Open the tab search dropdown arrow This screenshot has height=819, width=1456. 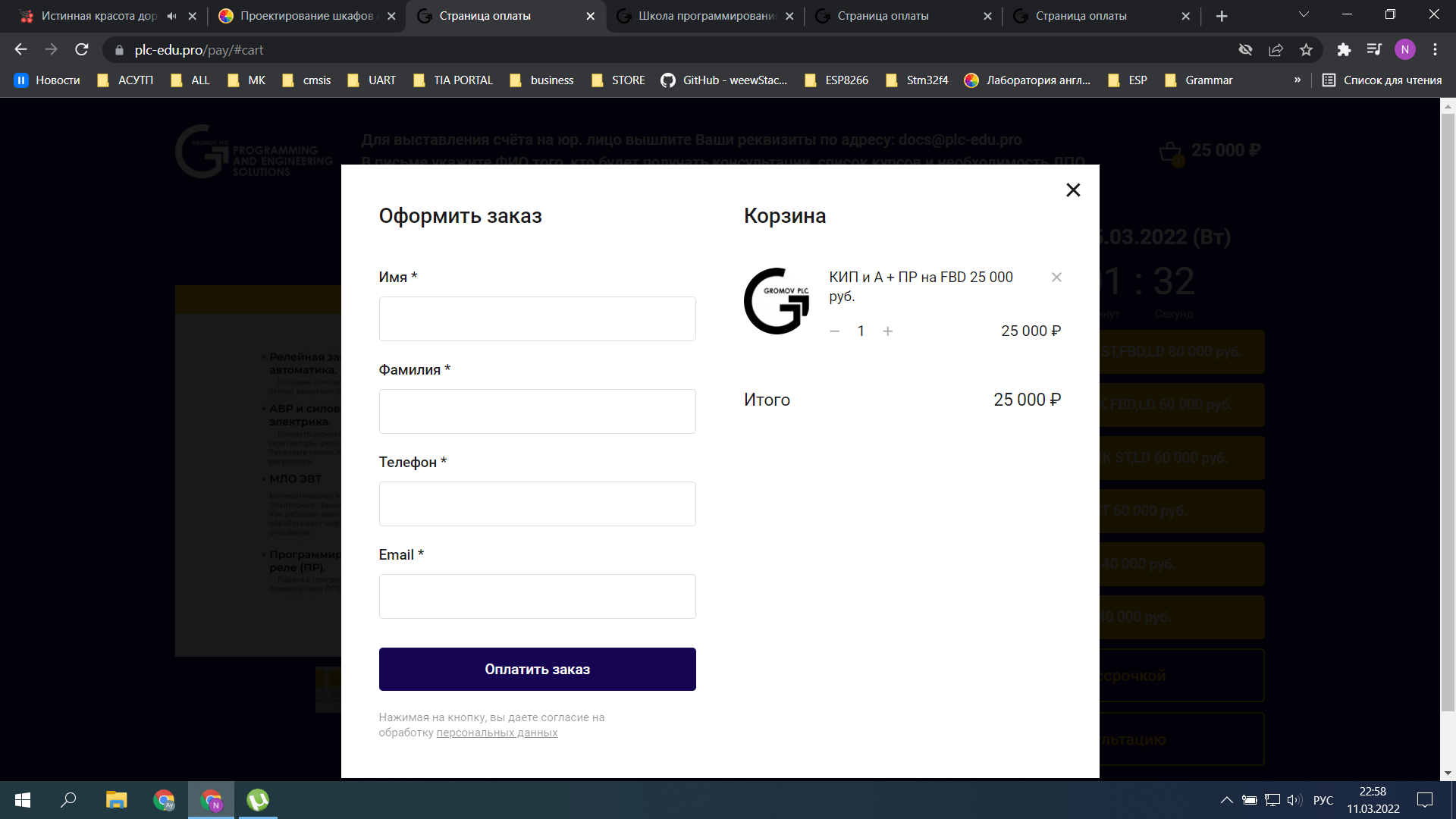1304,14
